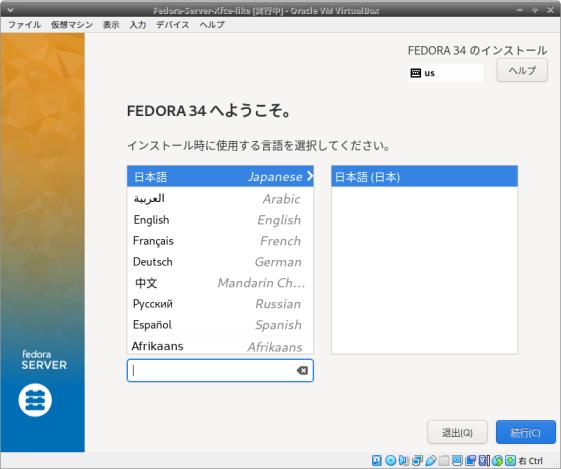This screenshot has height=469, width=561.
Task: Select the English language row
Action: coord(220,220)
